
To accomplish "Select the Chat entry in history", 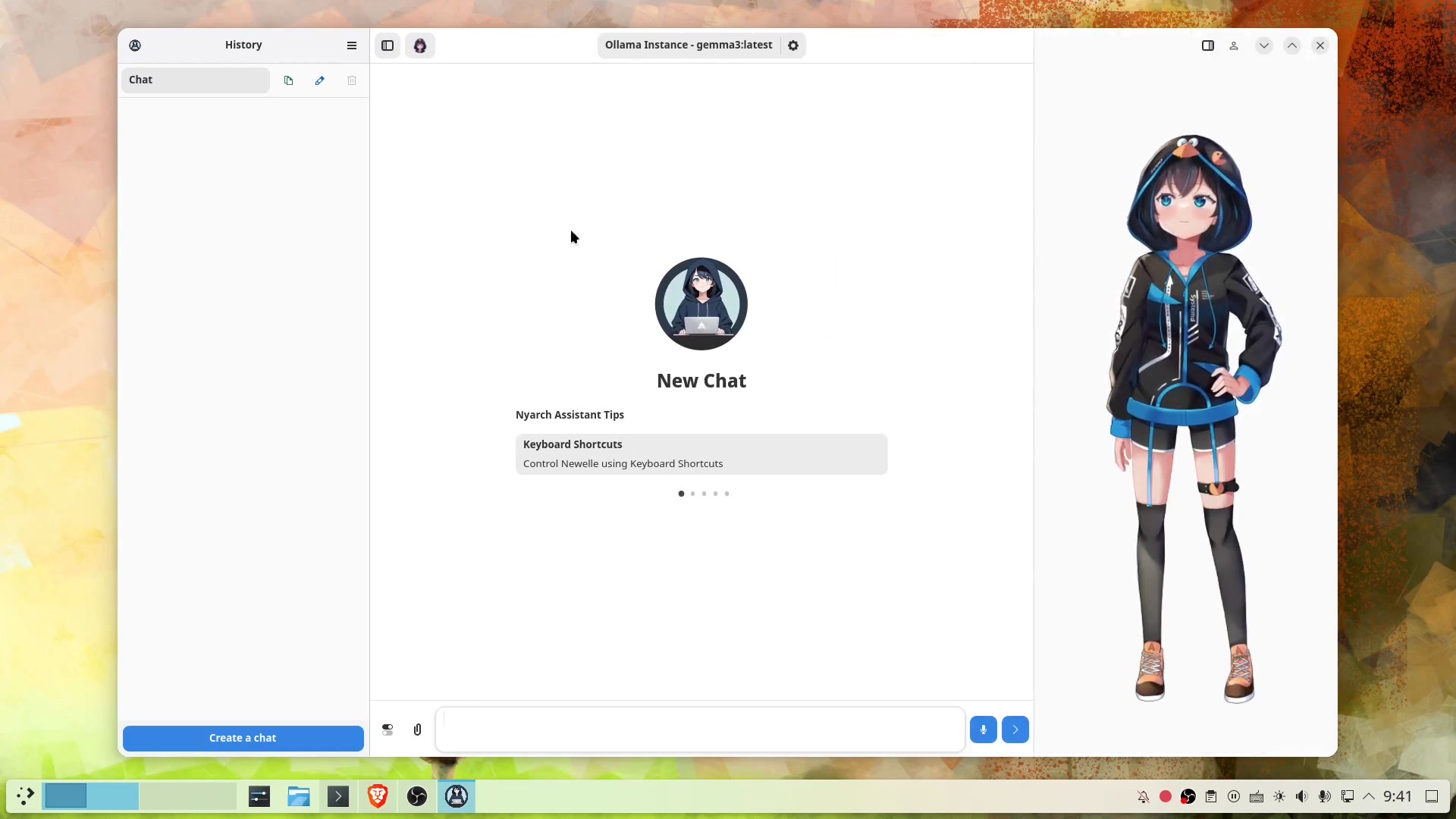I will click(x=196, y=80).
